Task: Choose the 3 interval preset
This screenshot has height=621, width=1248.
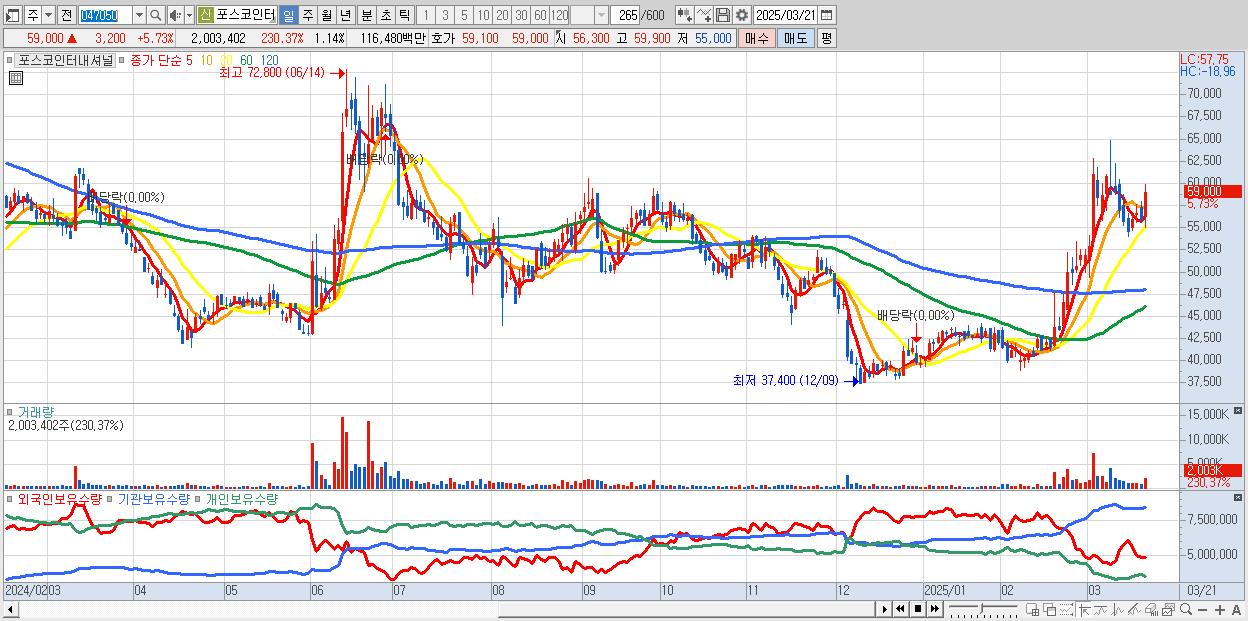Action: tap(445, 15)
